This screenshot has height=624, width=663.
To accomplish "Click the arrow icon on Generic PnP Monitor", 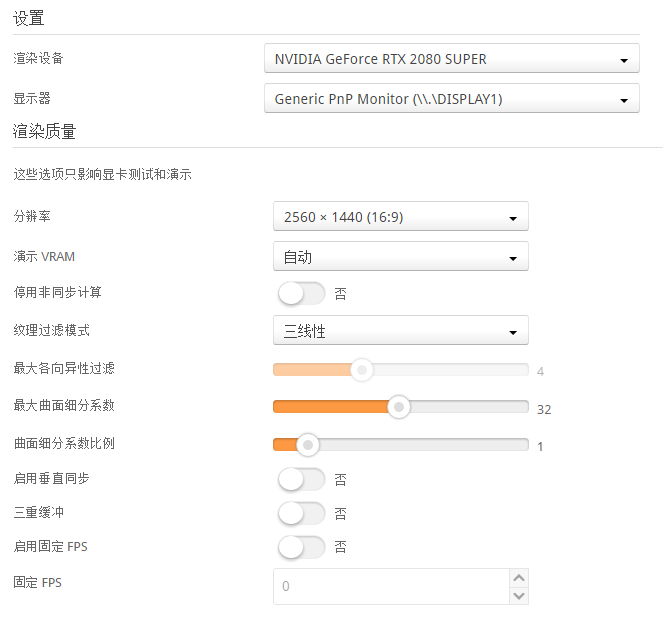I will (623, 100).
